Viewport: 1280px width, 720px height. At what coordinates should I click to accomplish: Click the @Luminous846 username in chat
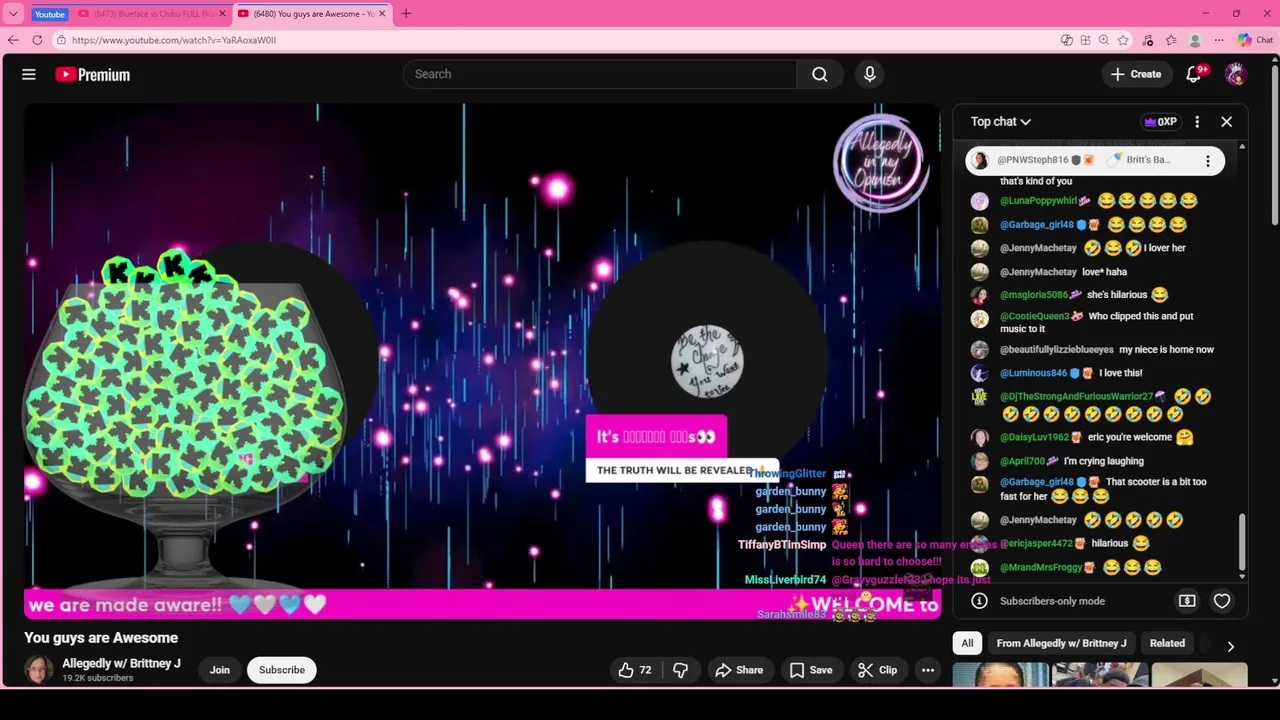[1033, 373]
